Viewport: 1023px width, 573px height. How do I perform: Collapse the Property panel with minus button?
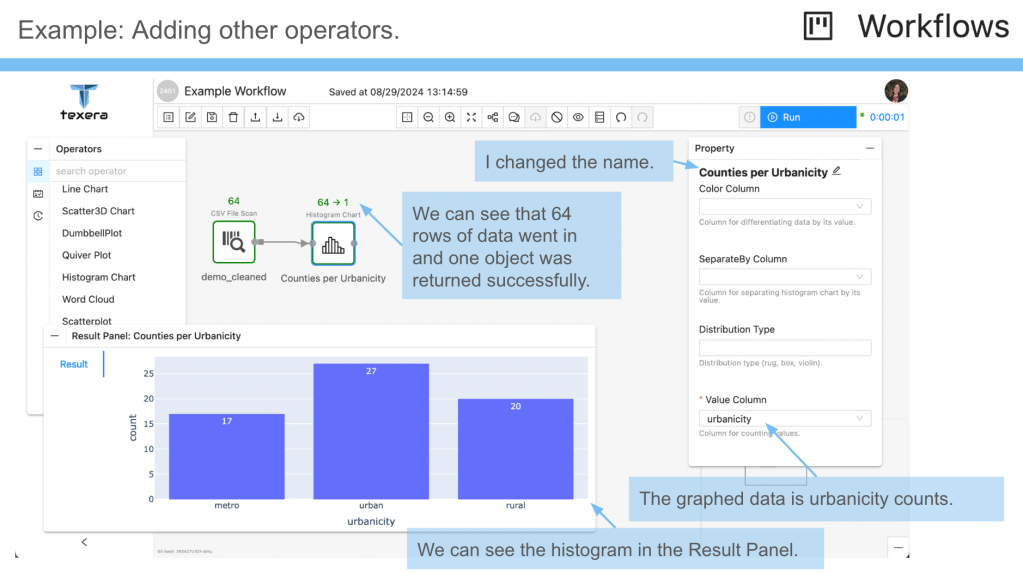click(869, 148)
